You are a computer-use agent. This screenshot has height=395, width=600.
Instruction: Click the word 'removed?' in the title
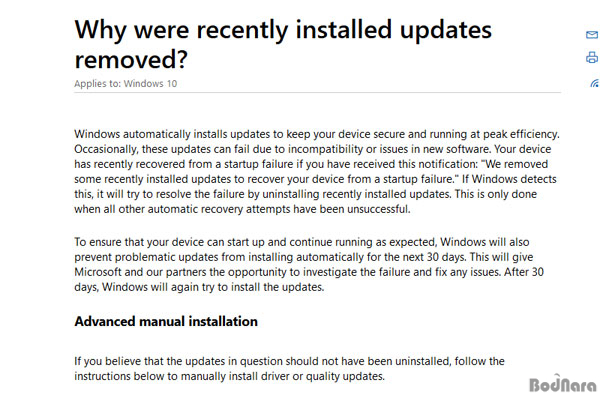(x=131, y=60)
